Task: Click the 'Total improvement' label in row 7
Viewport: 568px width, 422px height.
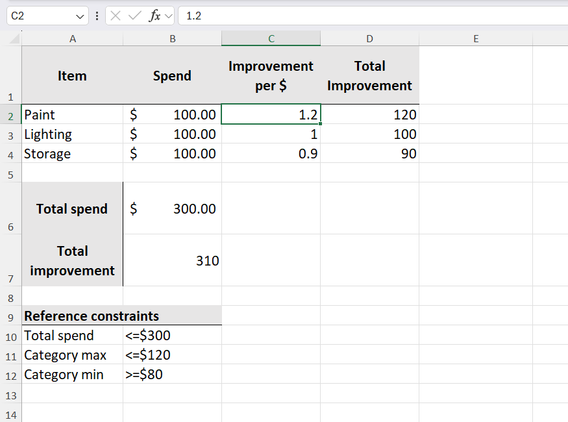Action: pyautogui.click(x=72, y=260)
